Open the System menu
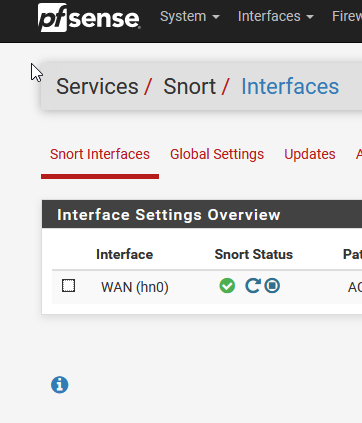Image resolution: width=362 pixels, height=423 pixels. click(190, 16)
